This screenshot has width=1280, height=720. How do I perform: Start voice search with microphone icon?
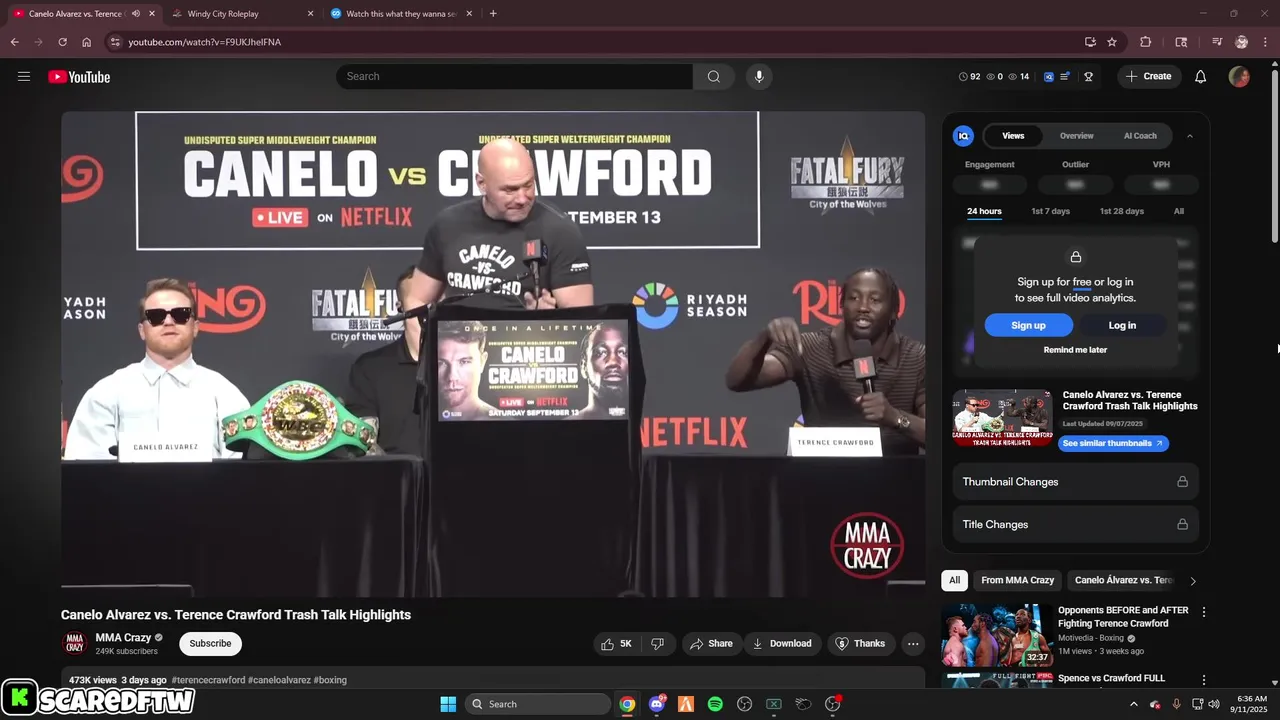[x=759, y=76]
